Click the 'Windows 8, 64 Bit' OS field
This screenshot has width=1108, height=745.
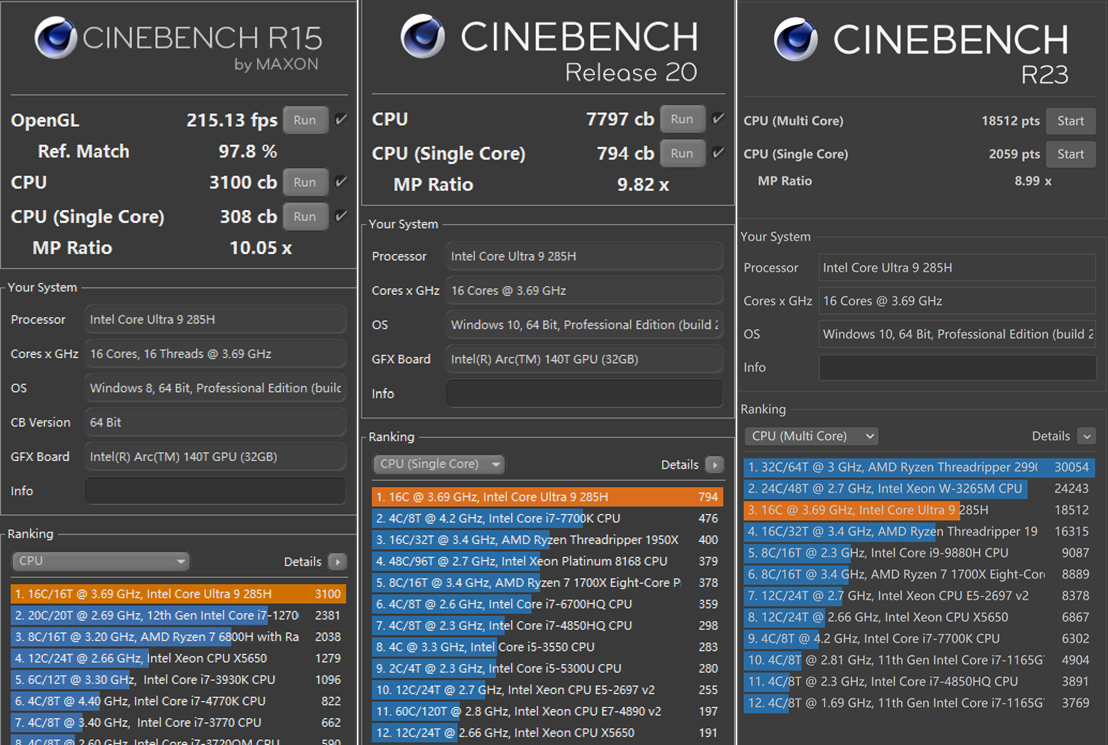pyautogui.click(x=215, y=388)
